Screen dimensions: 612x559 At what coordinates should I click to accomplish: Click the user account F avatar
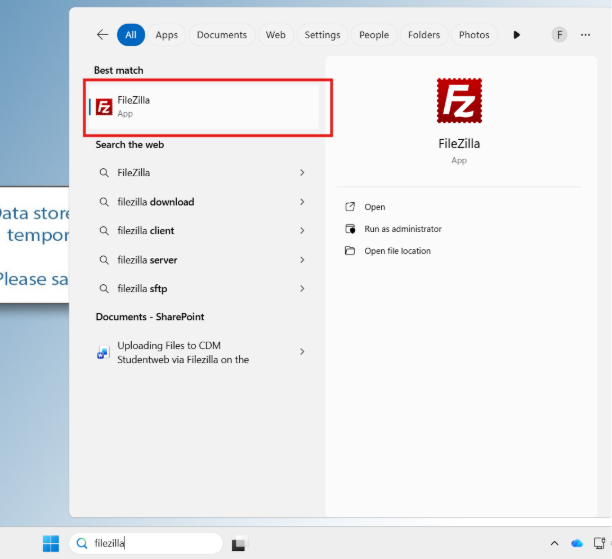pyautogui.click(x=559, y=34)
